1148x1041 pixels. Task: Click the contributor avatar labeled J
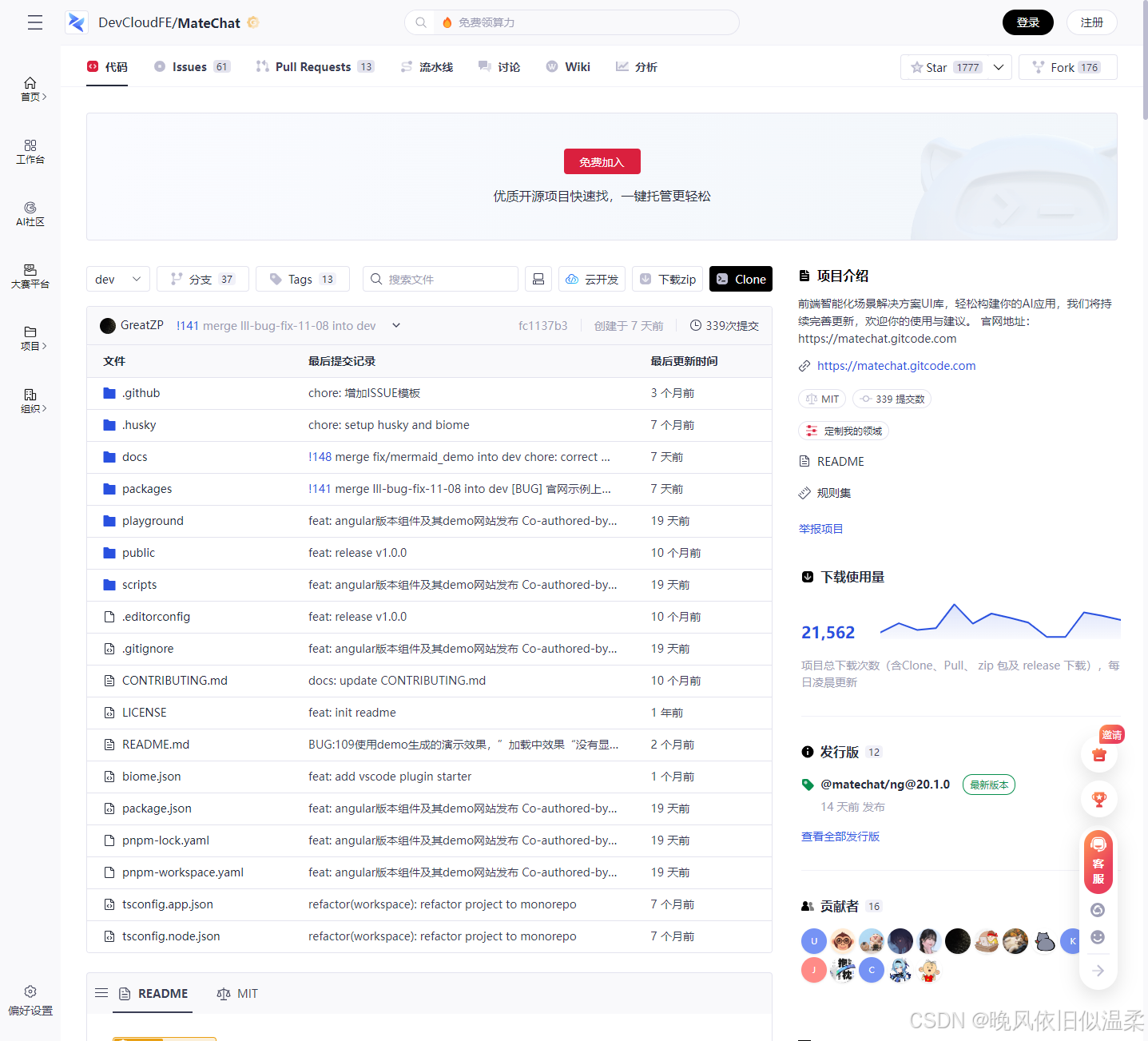click(x=814, y=970)
